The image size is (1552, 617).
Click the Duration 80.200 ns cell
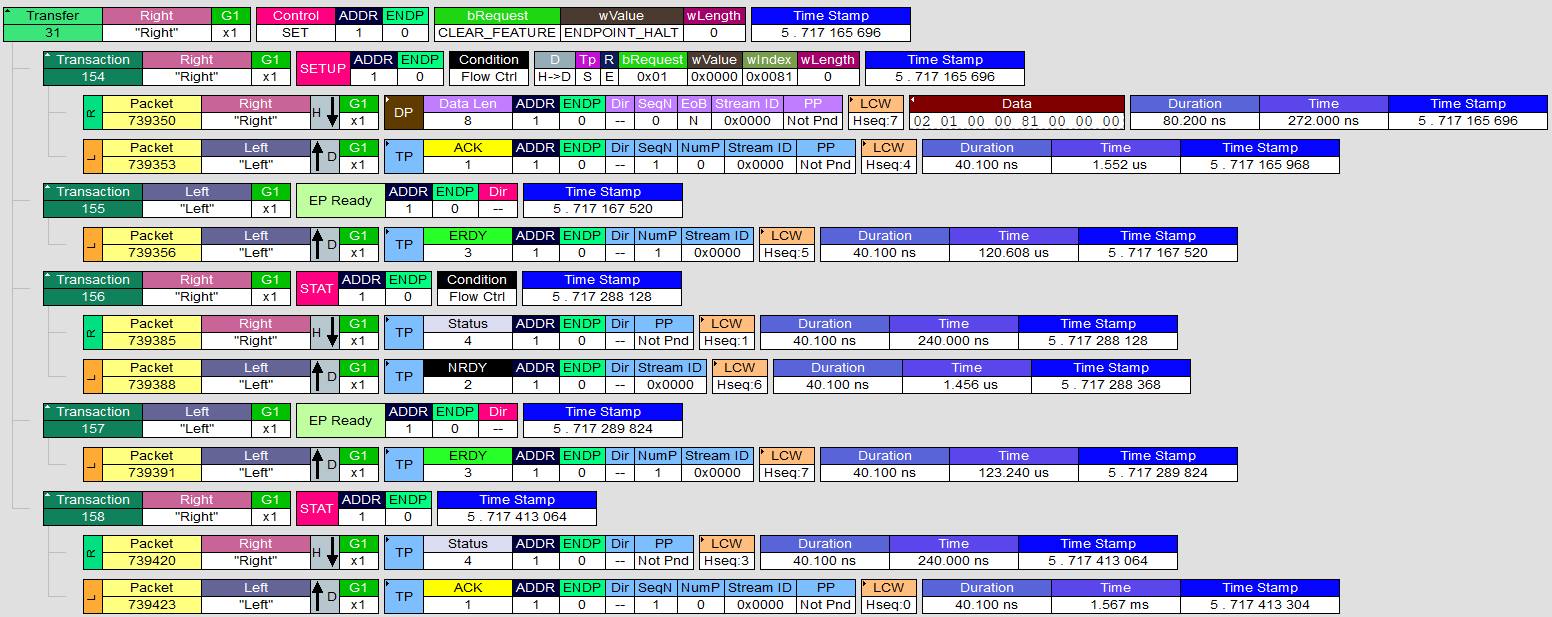click(x=1194, y=120)
